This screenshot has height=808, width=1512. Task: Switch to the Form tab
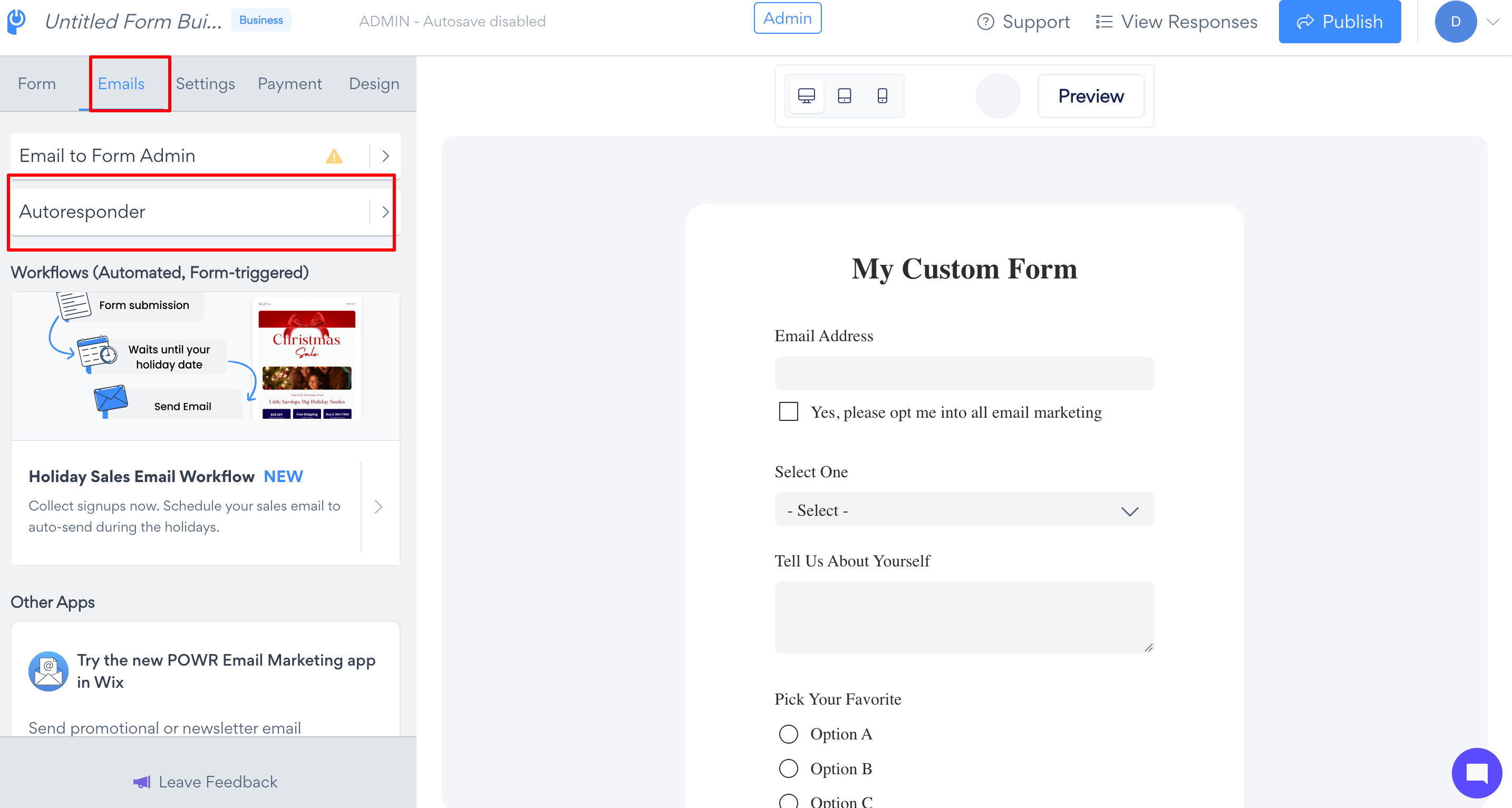[37, 84]
